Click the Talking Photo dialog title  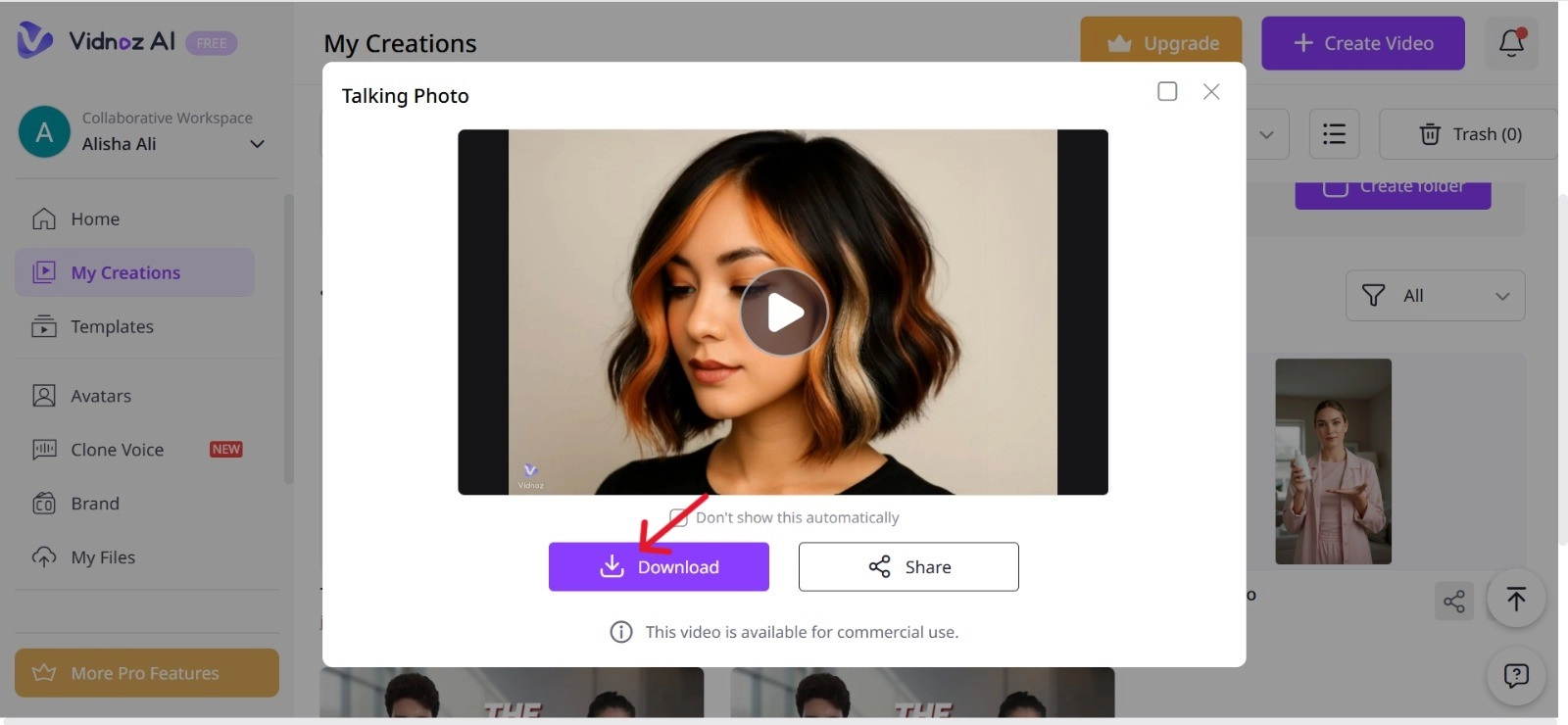point(405,96)
